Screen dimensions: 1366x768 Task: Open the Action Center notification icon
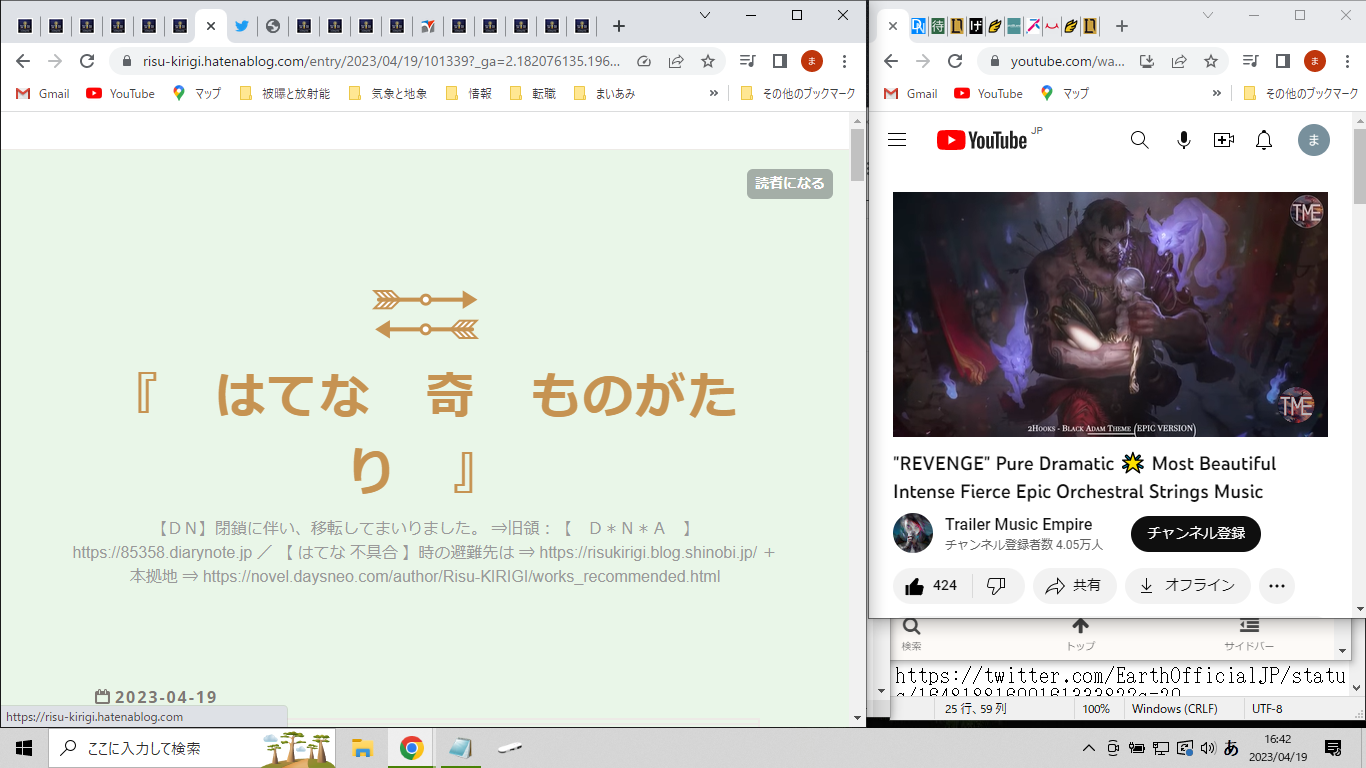pos(1333,748)
